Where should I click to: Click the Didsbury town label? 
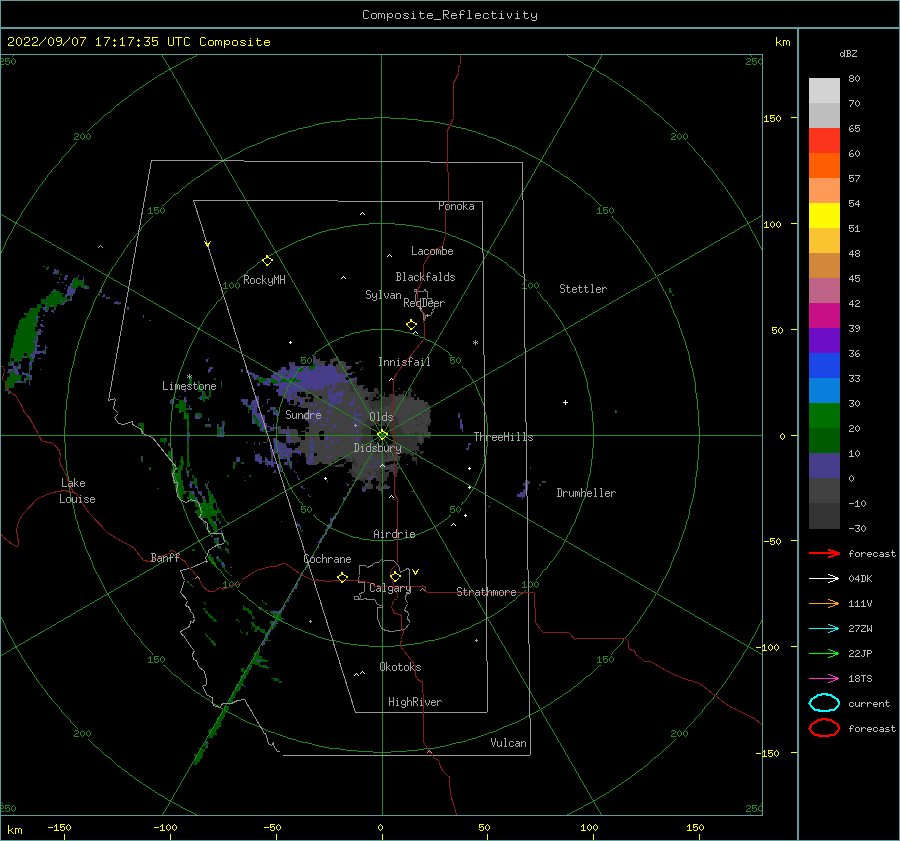click(378, 448)
